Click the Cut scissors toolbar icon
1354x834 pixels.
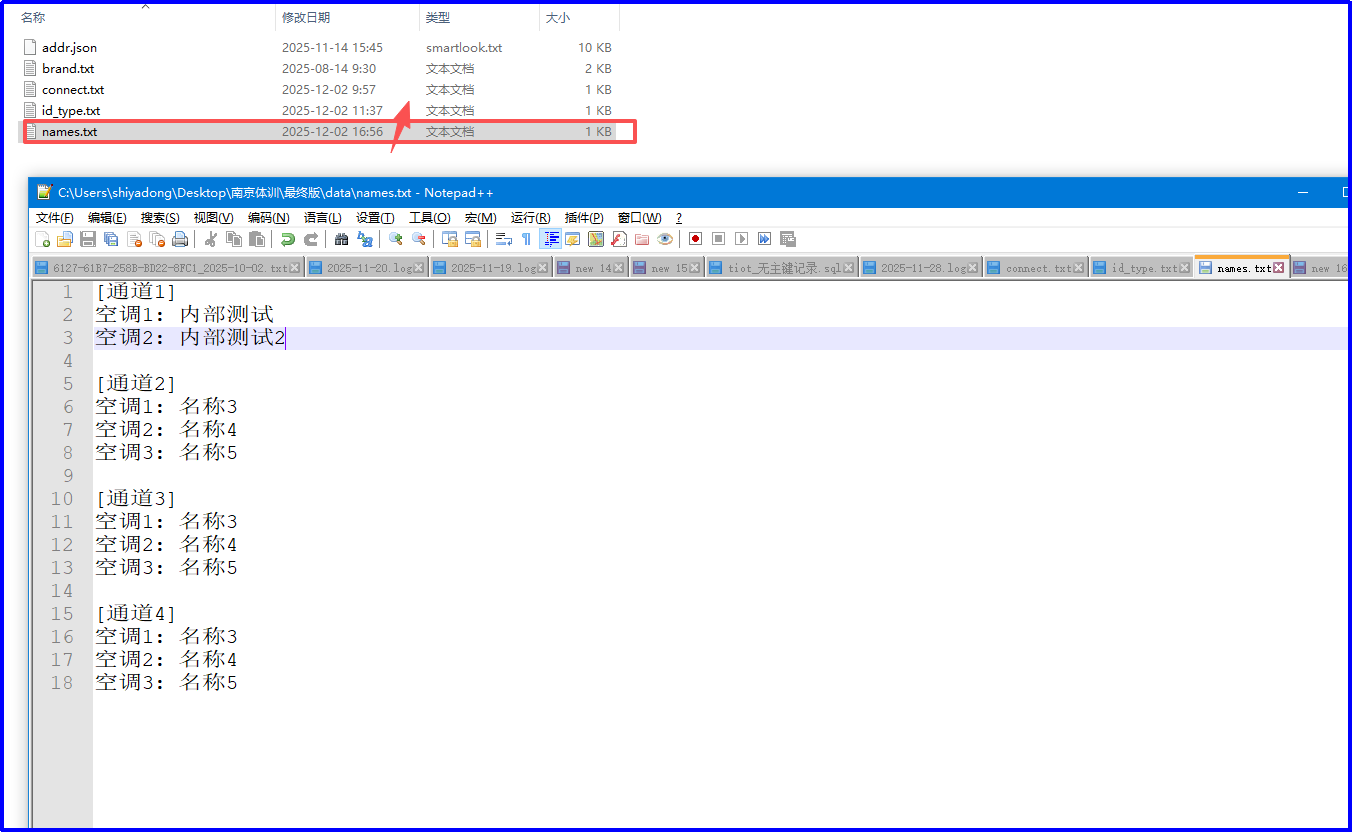coord(211,239)
